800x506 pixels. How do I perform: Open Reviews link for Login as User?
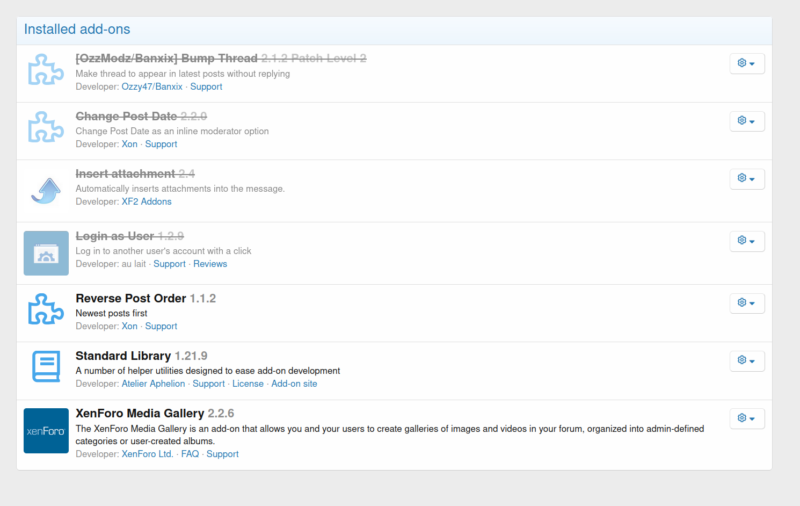click(210, 264)
